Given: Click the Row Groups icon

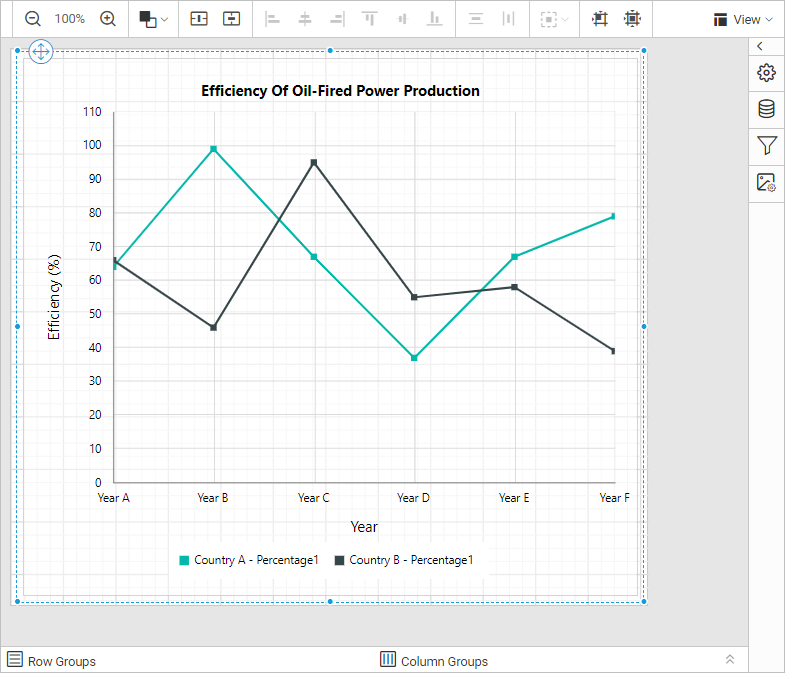Looking at the screenshot, I should (15, 660).
